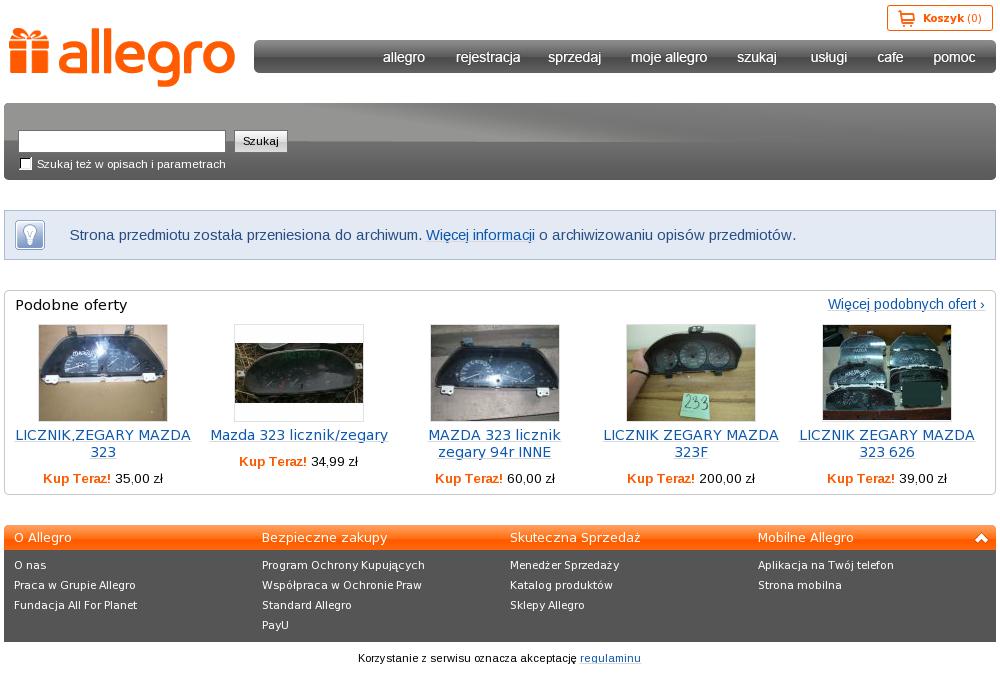
Task: Open the PayU footer link
Action: tap(276, 625)
